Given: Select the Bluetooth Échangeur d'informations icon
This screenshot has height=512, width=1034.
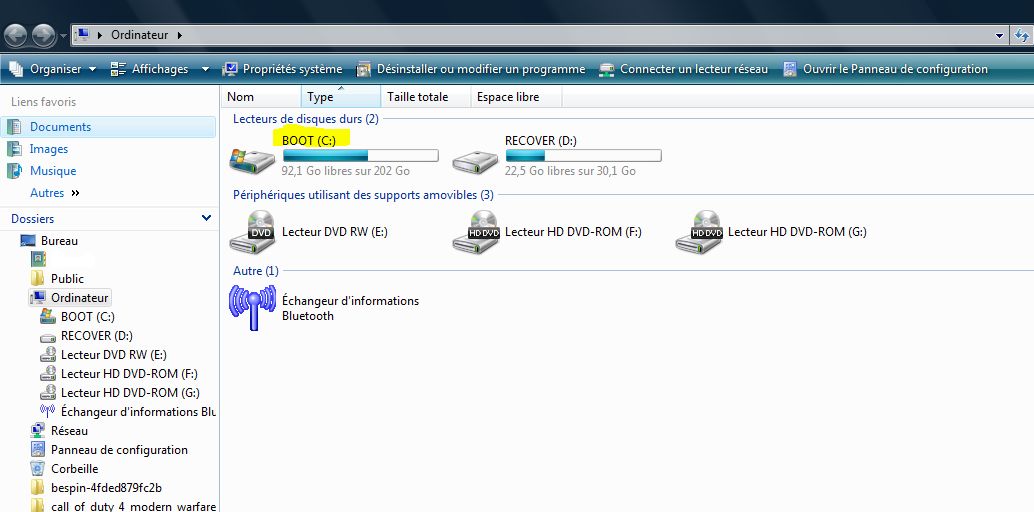Looking at the screenshot, I should tap(252, 307).
